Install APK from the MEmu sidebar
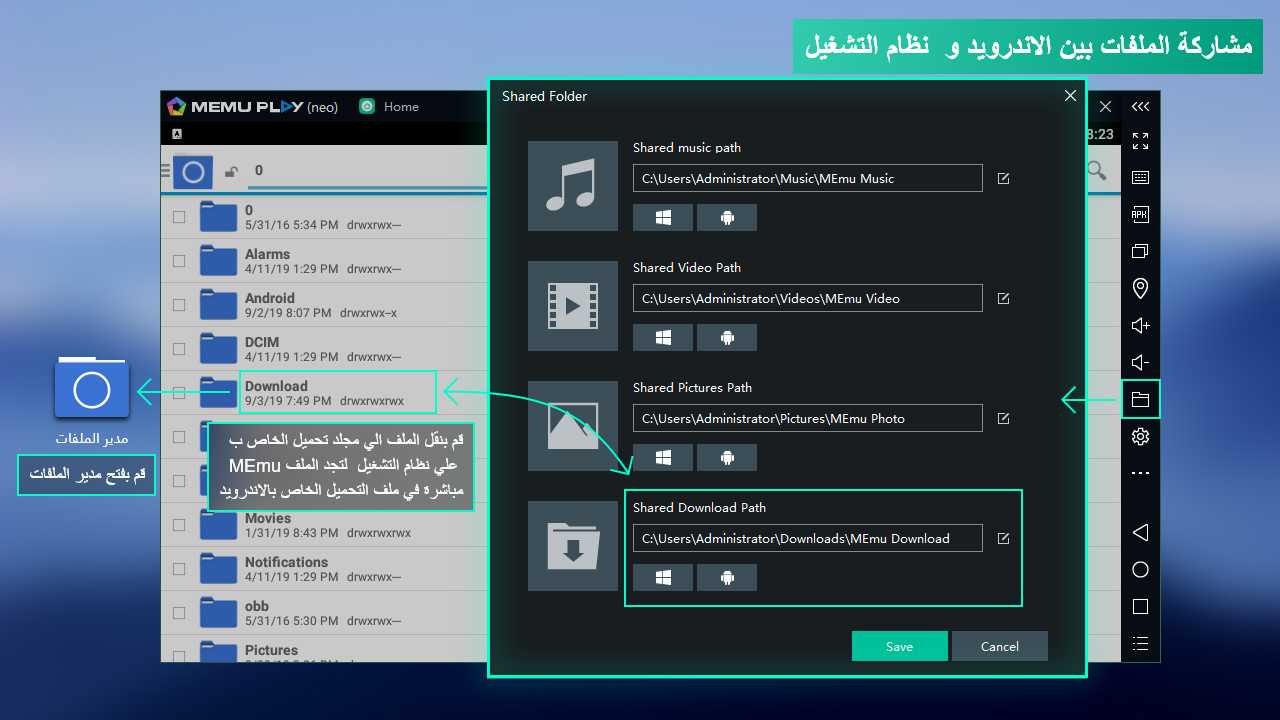Screen dimensions: 1280x720 coord(1140,214)
